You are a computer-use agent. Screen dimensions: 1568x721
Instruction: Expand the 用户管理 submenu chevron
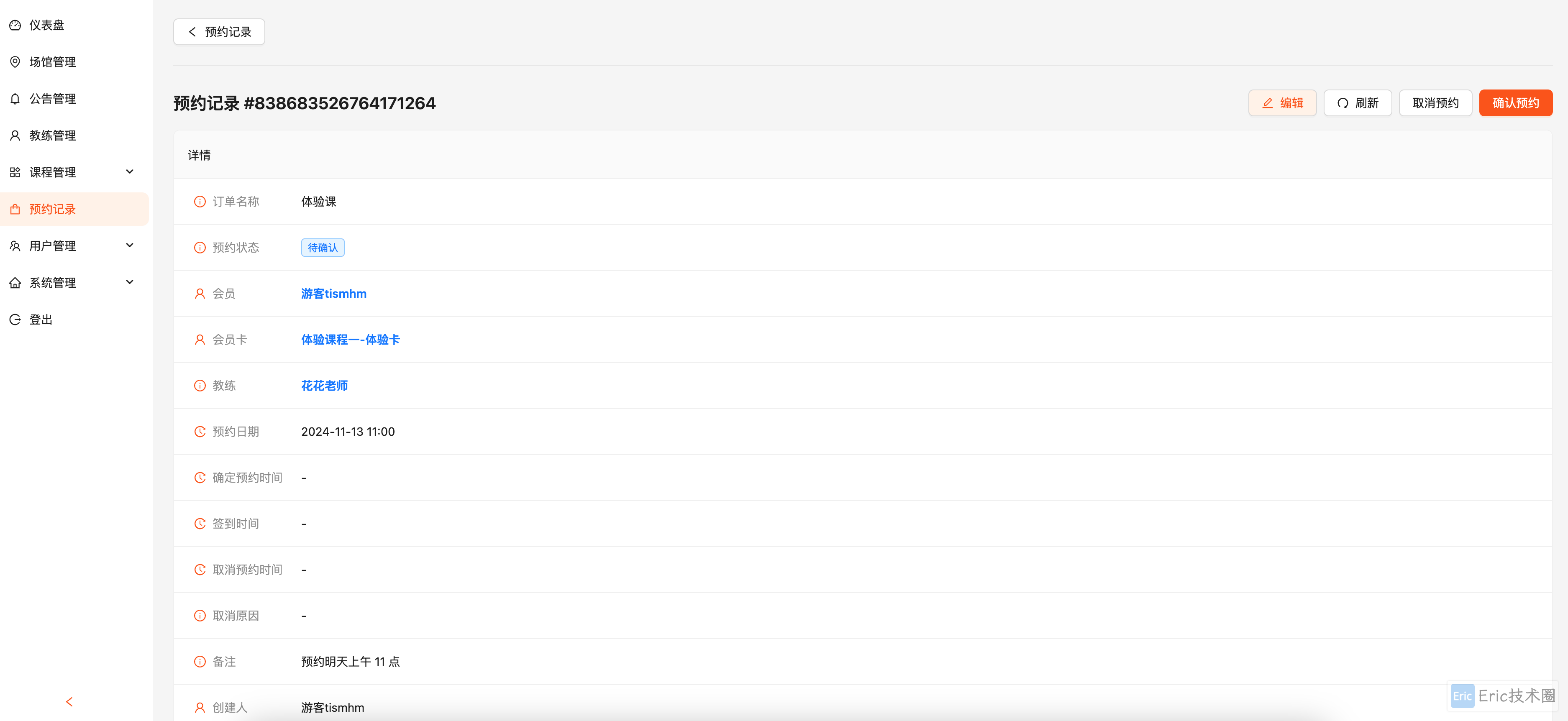tap(130, 245)
